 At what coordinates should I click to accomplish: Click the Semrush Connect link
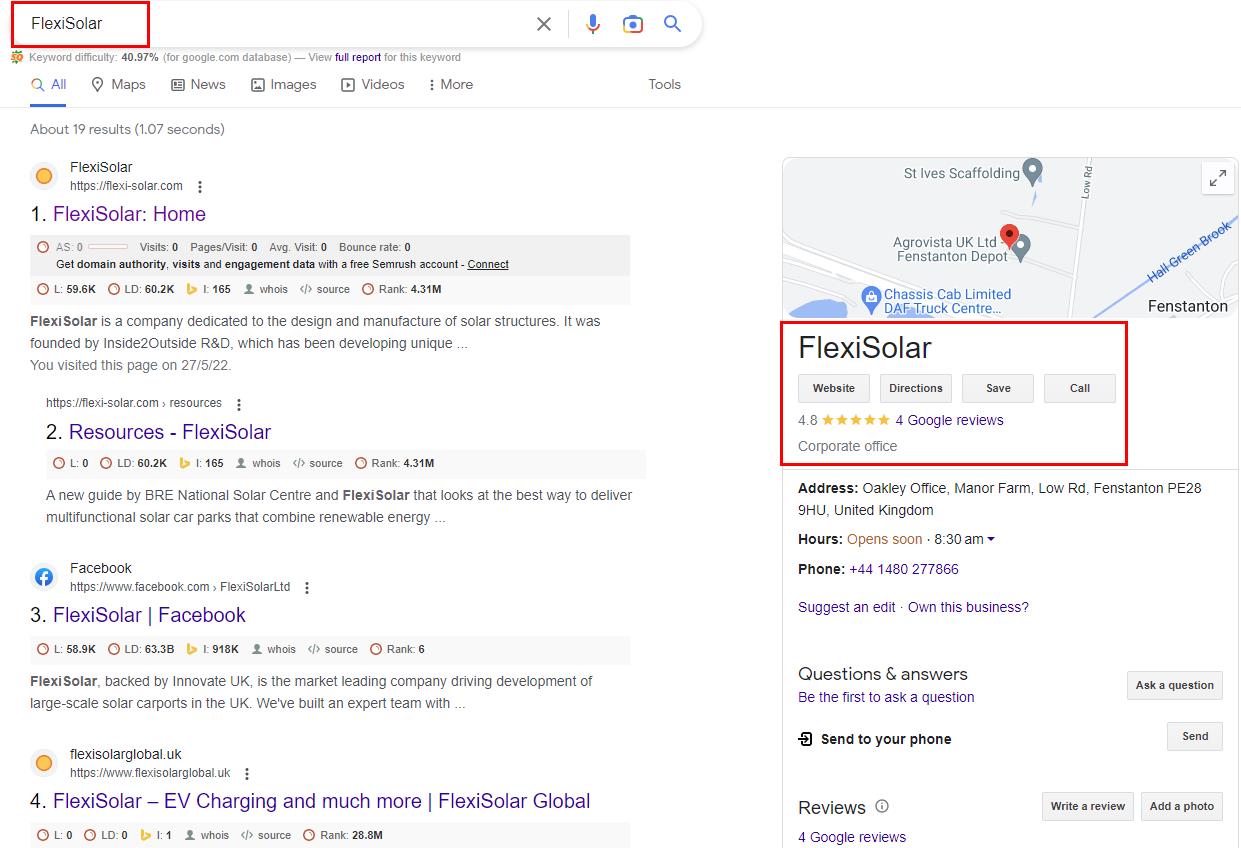[488, 265]
